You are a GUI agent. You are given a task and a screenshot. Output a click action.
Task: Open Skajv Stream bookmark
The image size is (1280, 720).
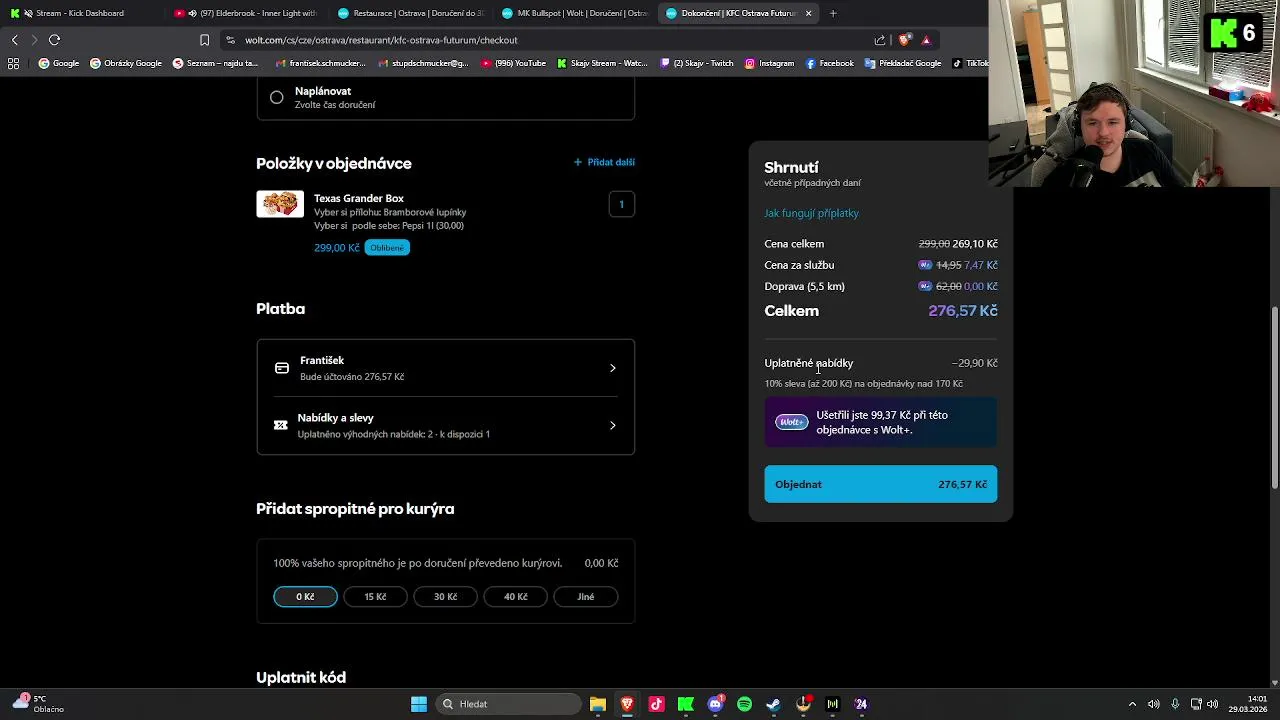coord(603,63)
